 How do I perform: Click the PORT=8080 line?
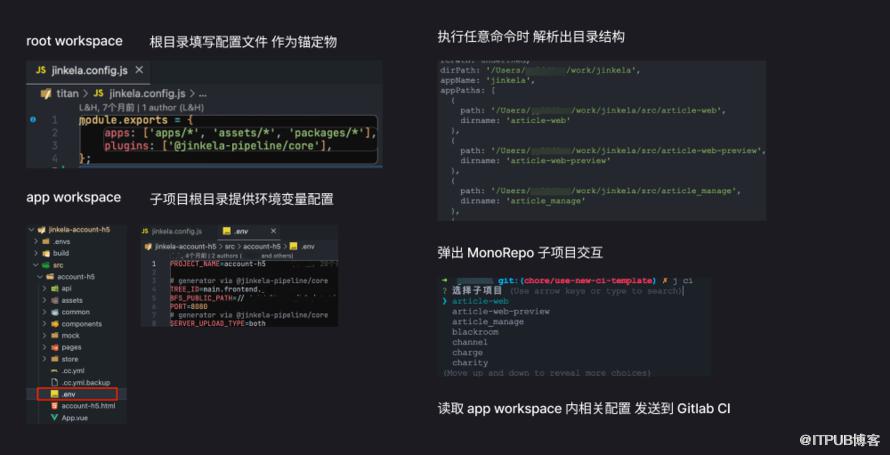188,306
